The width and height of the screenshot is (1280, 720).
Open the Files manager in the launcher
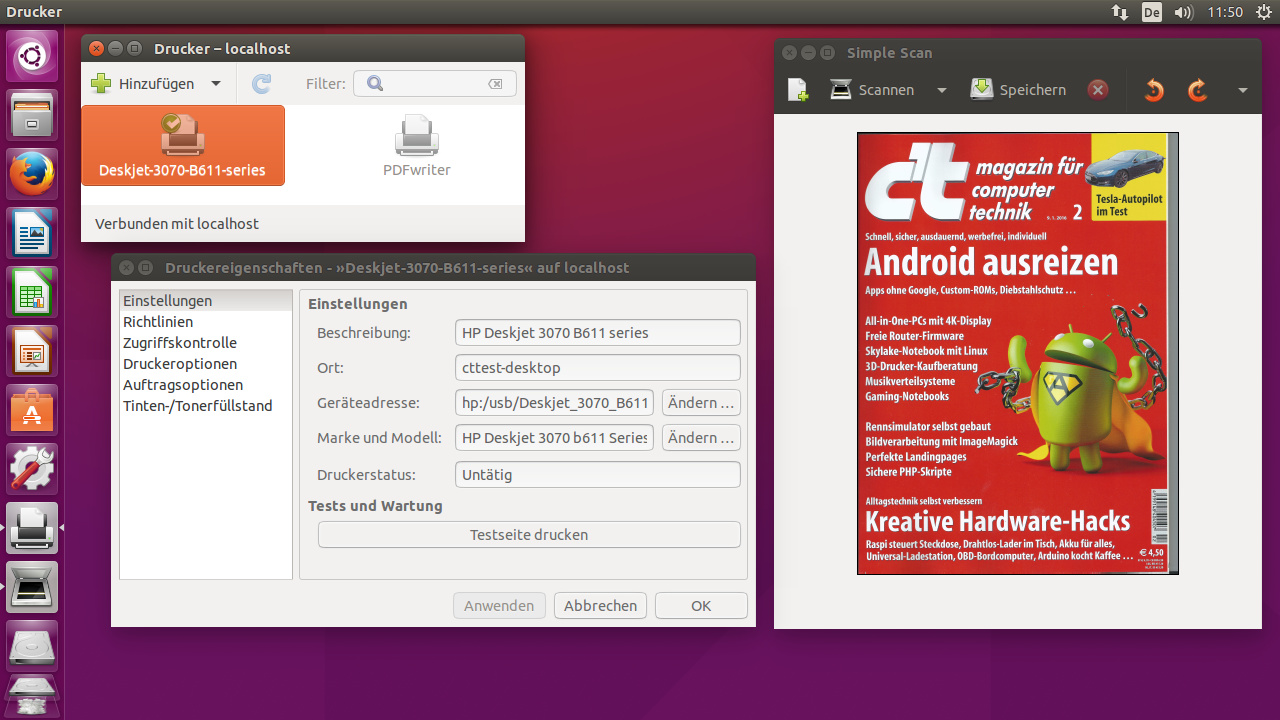click(x=33, y=116)
